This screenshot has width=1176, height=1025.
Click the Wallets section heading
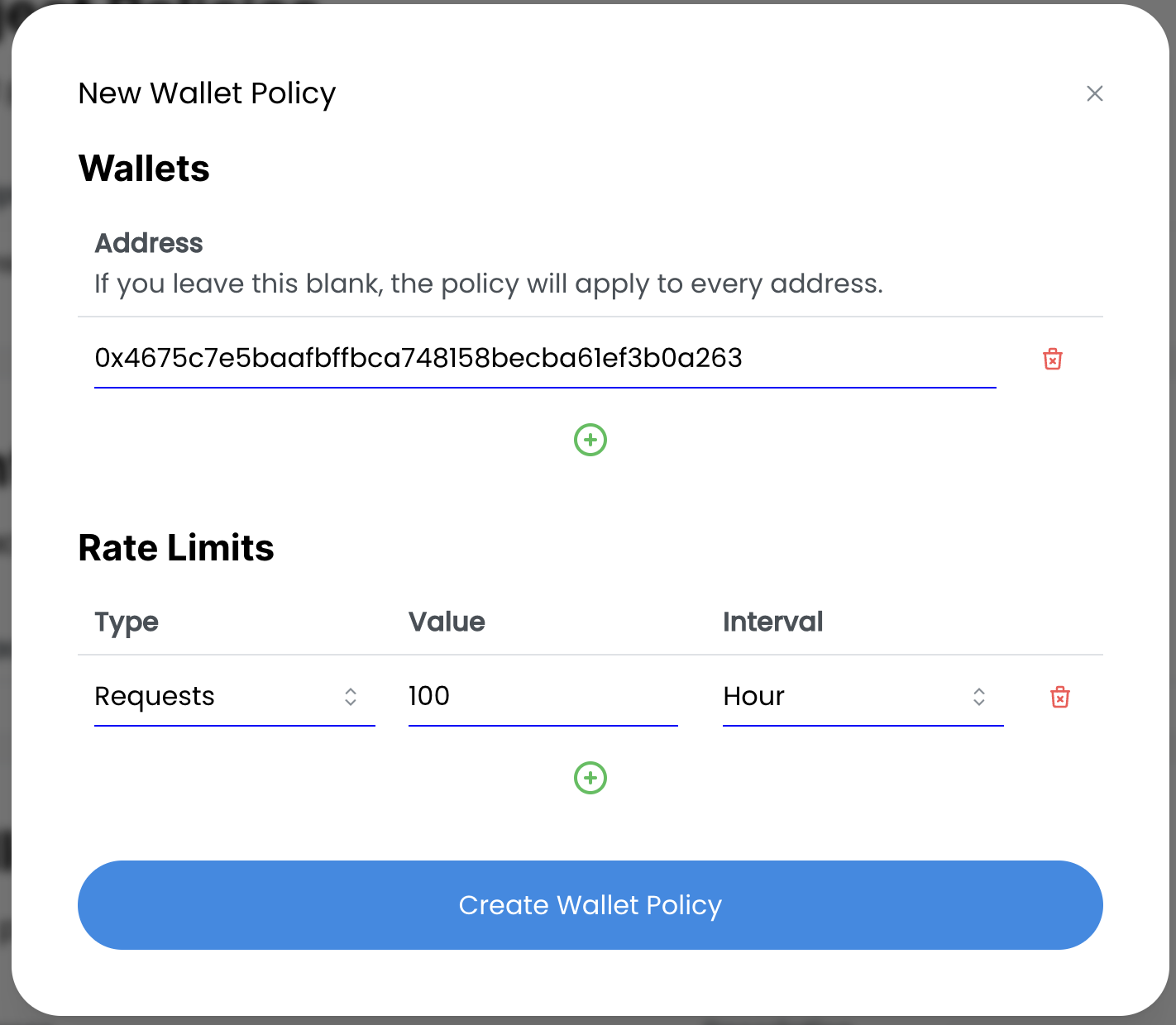144,169
